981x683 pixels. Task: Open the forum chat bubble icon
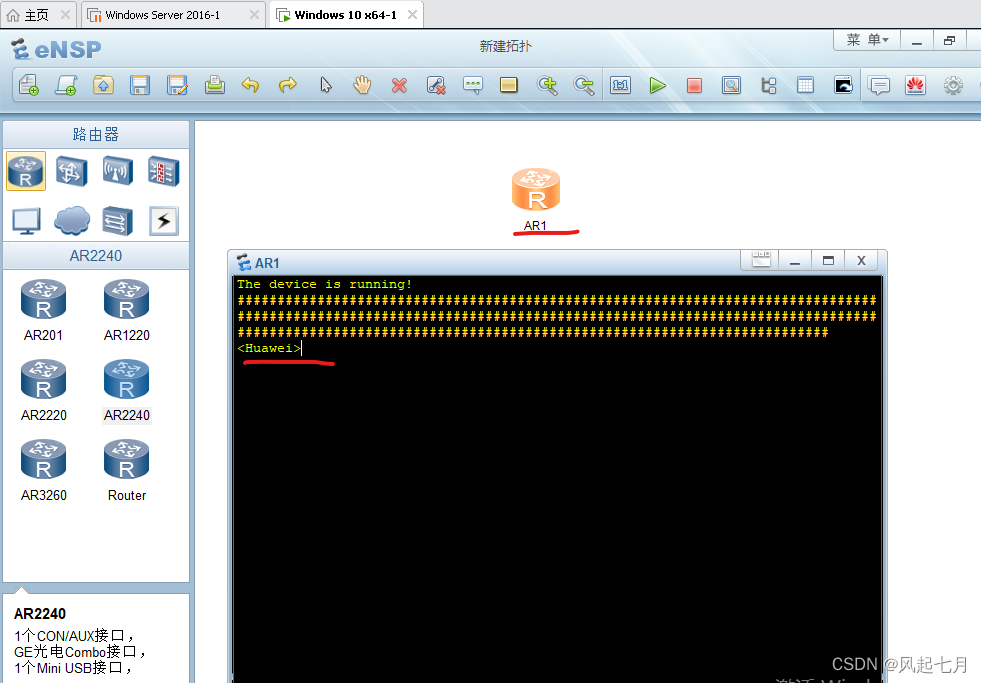click(880, 85)
